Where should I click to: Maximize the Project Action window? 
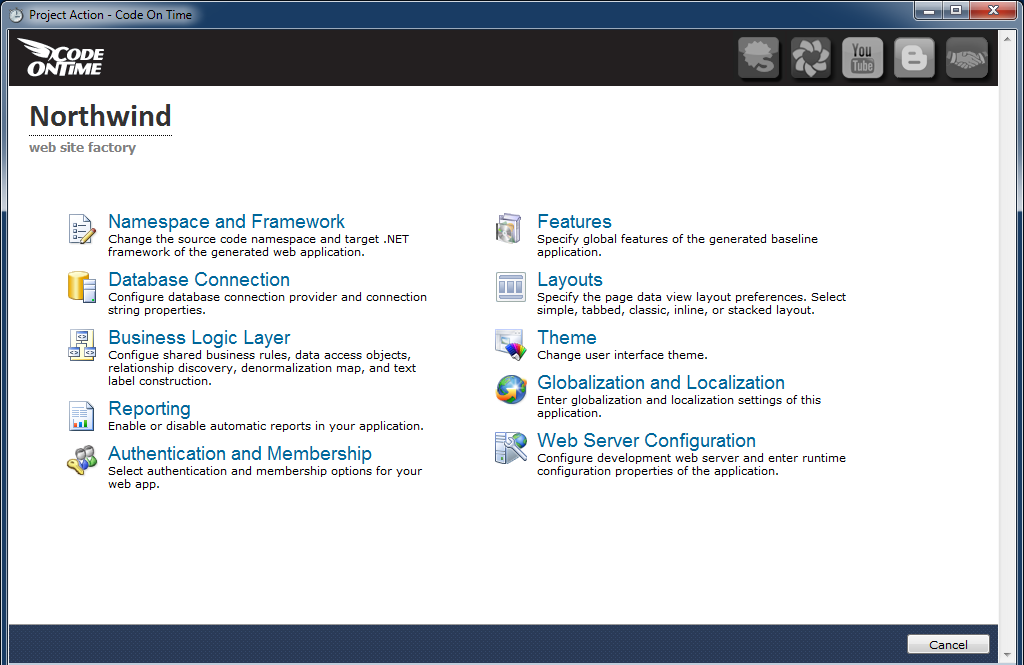956,11
